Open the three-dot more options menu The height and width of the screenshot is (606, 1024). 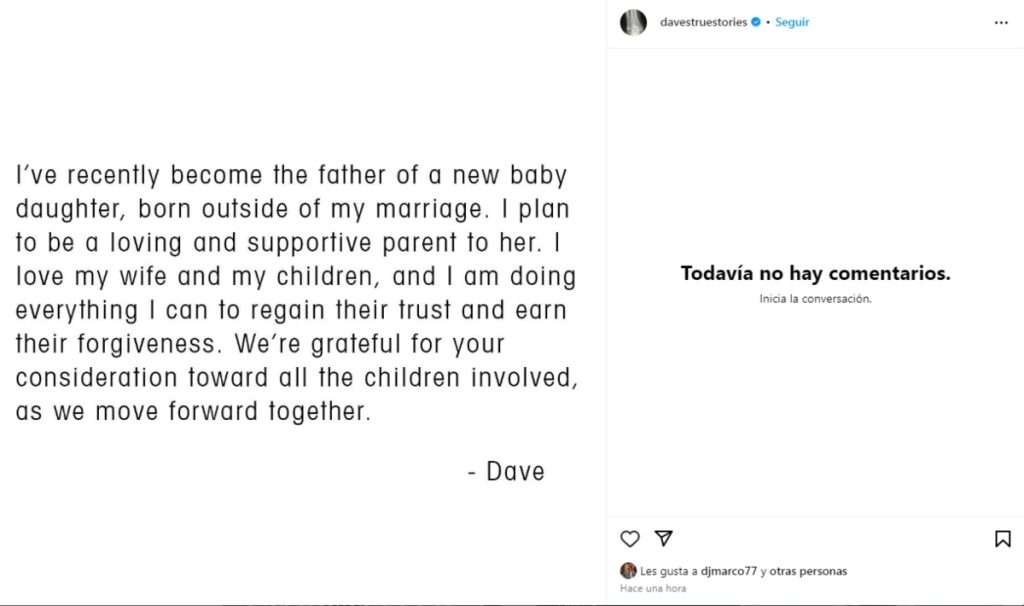1001,22
